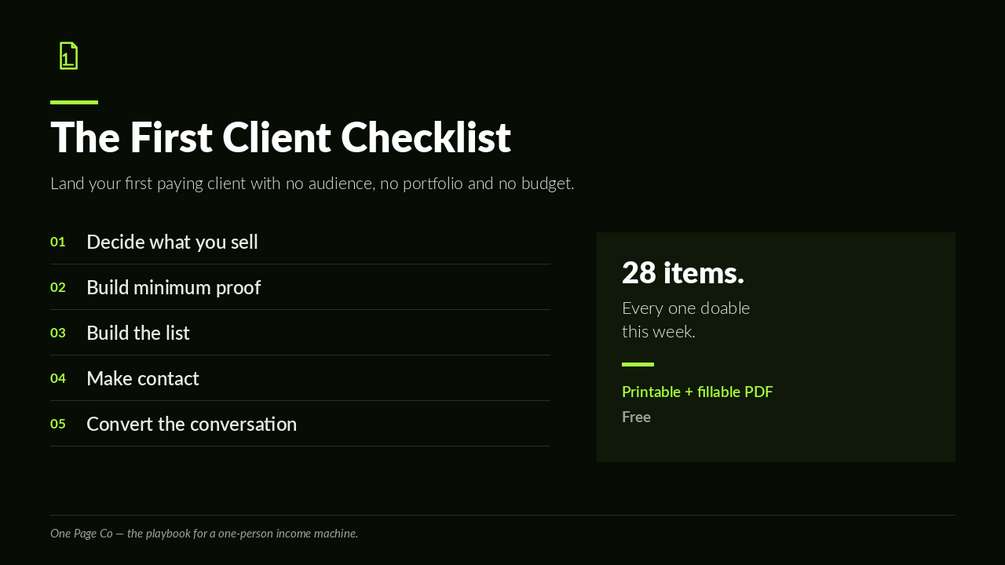Select the 'Every one doable this week' text

(x=686, y=320)
